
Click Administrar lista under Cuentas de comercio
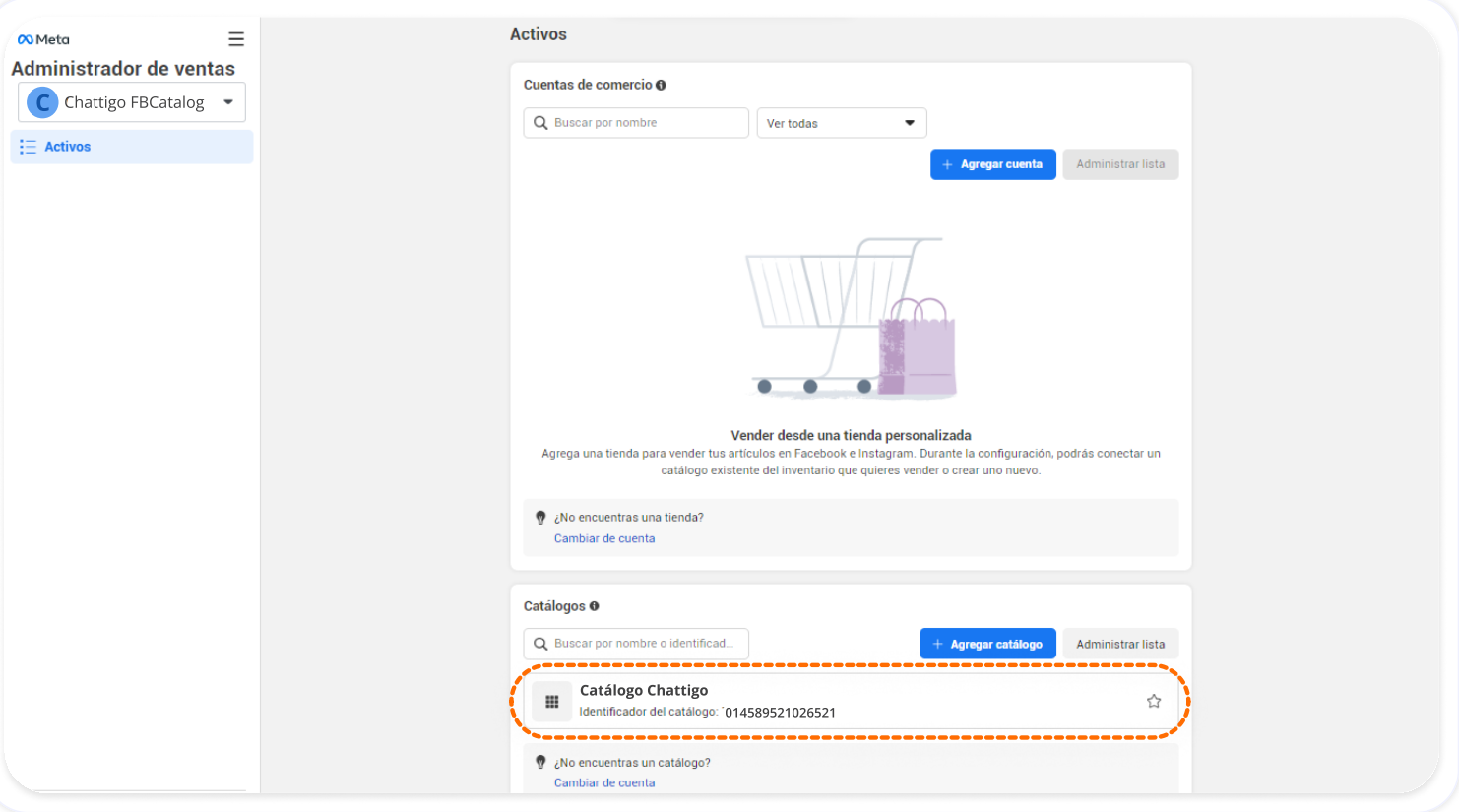click(x=1119, y=164)
